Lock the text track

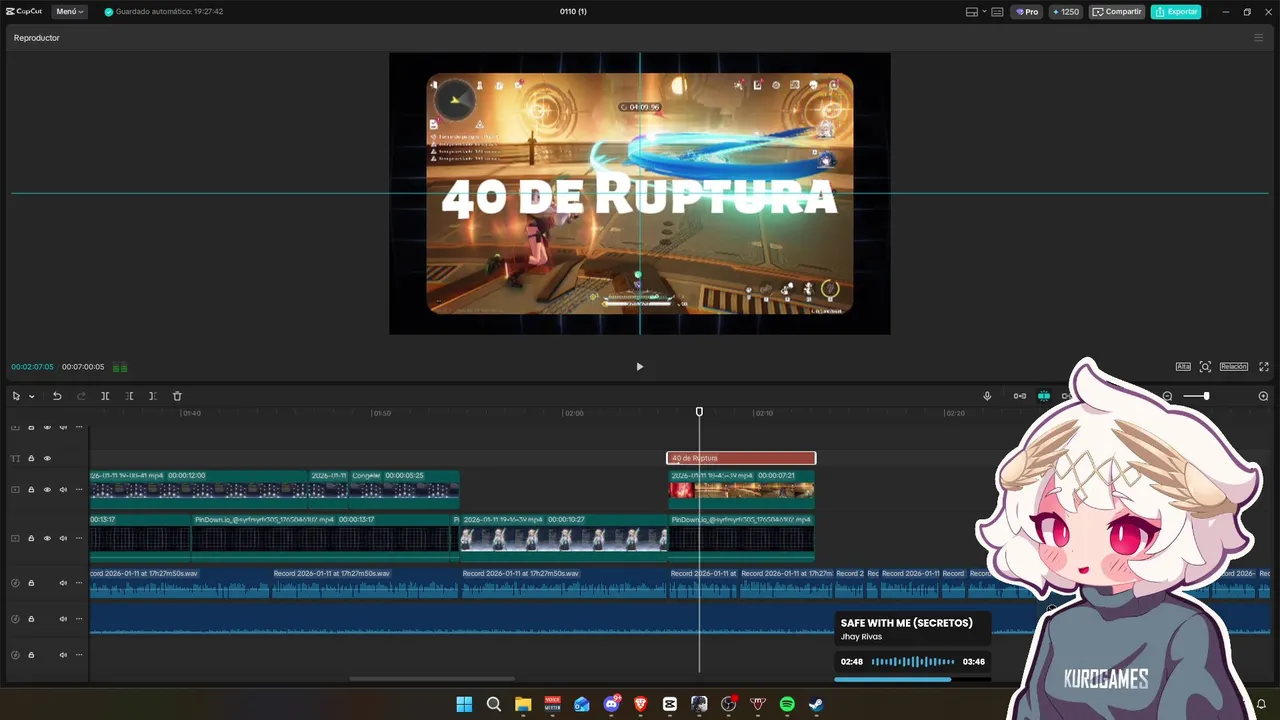[x=31, y=459]
